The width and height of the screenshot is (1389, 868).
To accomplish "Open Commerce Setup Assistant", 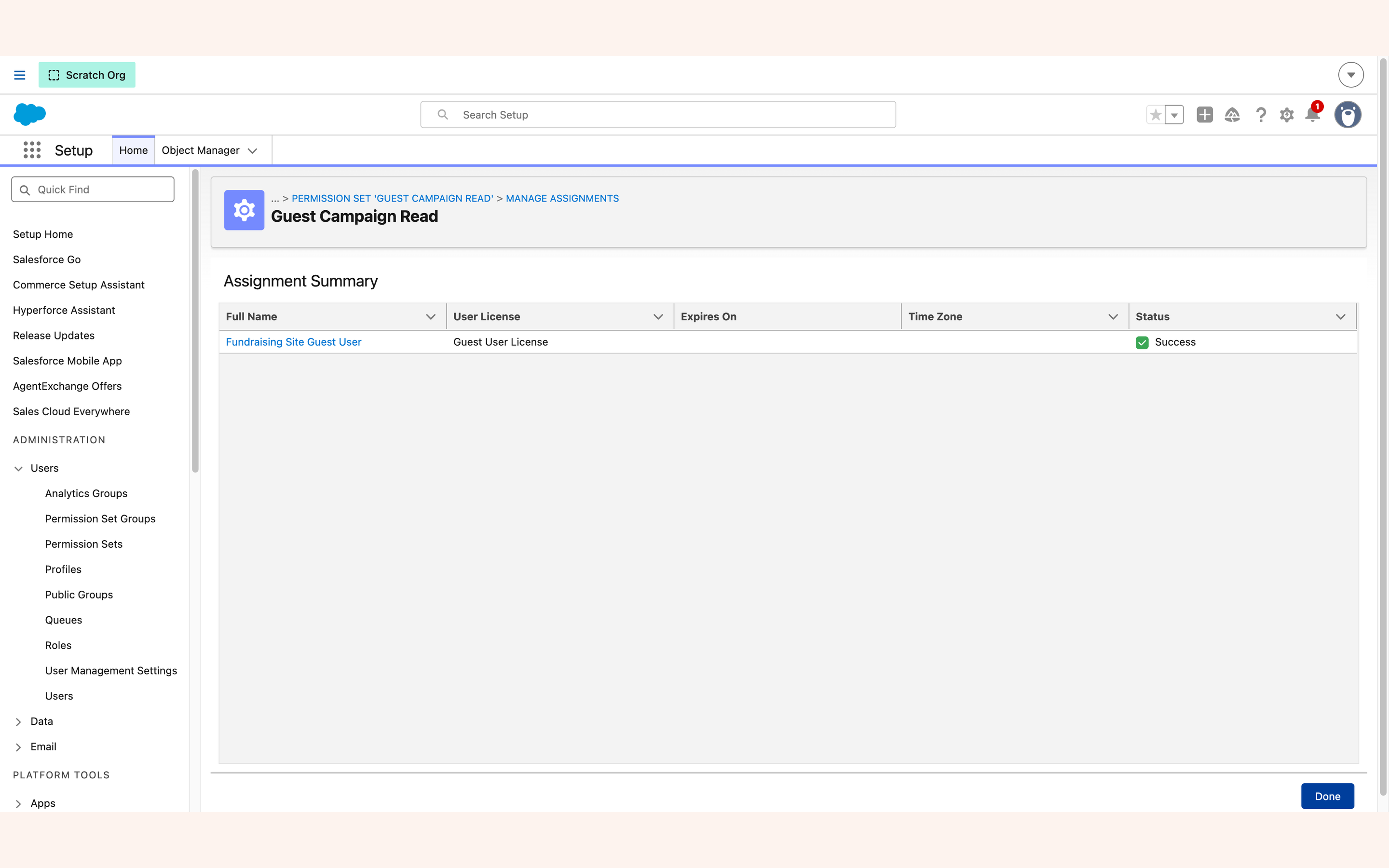I will coord(79,285).
